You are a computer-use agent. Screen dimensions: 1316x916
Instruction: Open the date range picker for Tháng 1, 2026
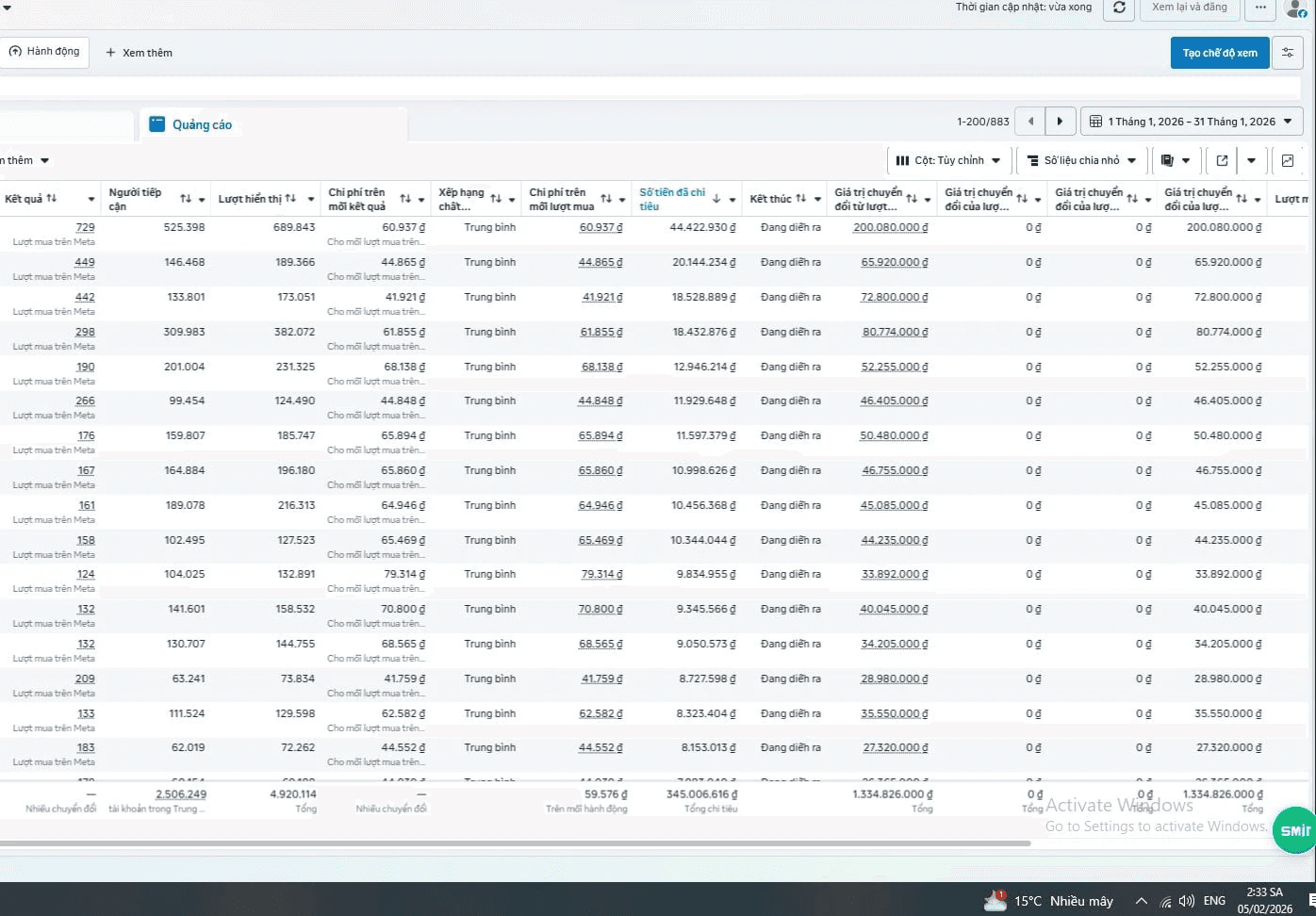pos(1192,122)
